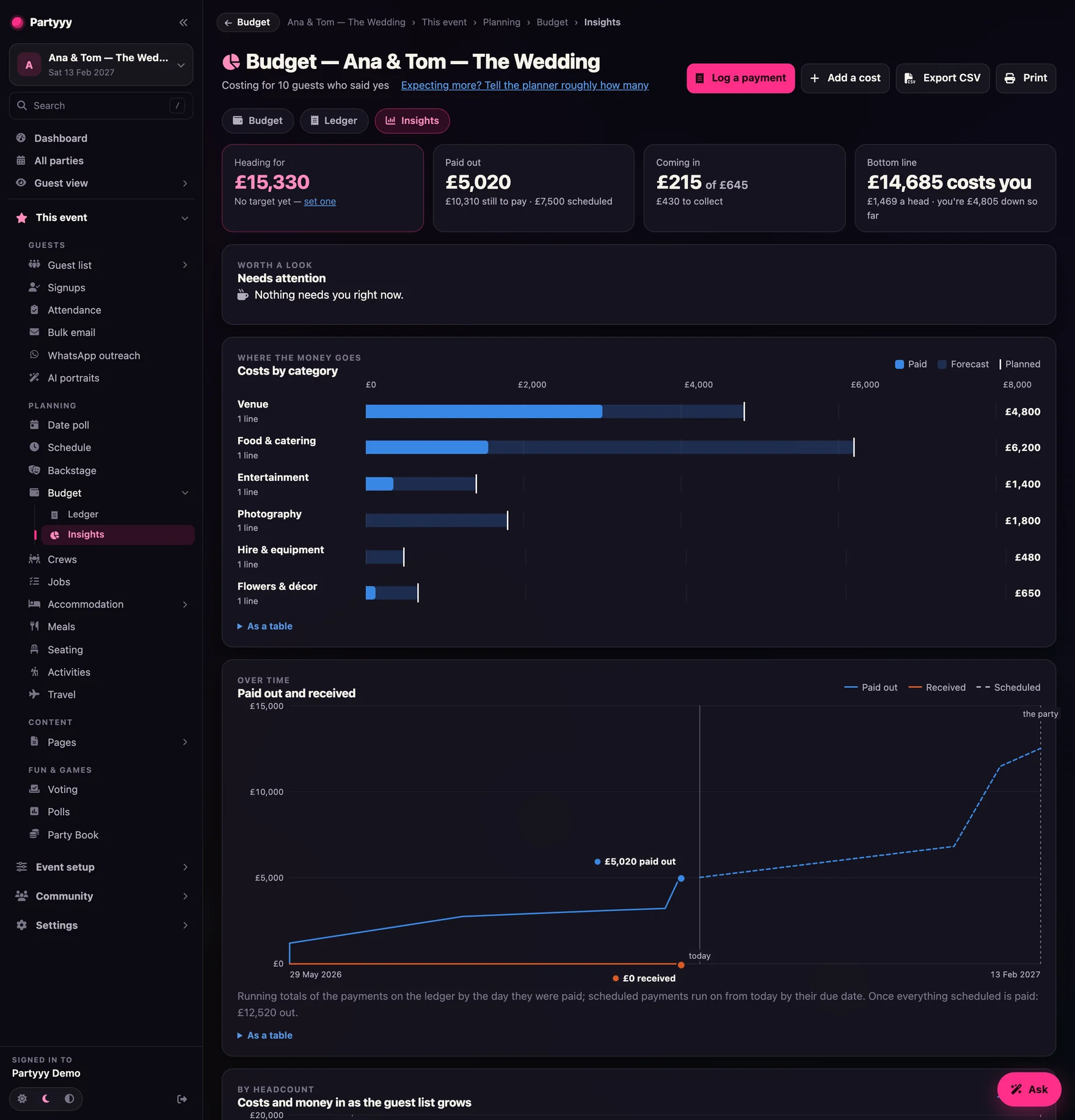Image resolution: width=1075 pixels, height=1120 pixels.
Task: Collapse the Budget sidebar section
Action: (184, 492)
